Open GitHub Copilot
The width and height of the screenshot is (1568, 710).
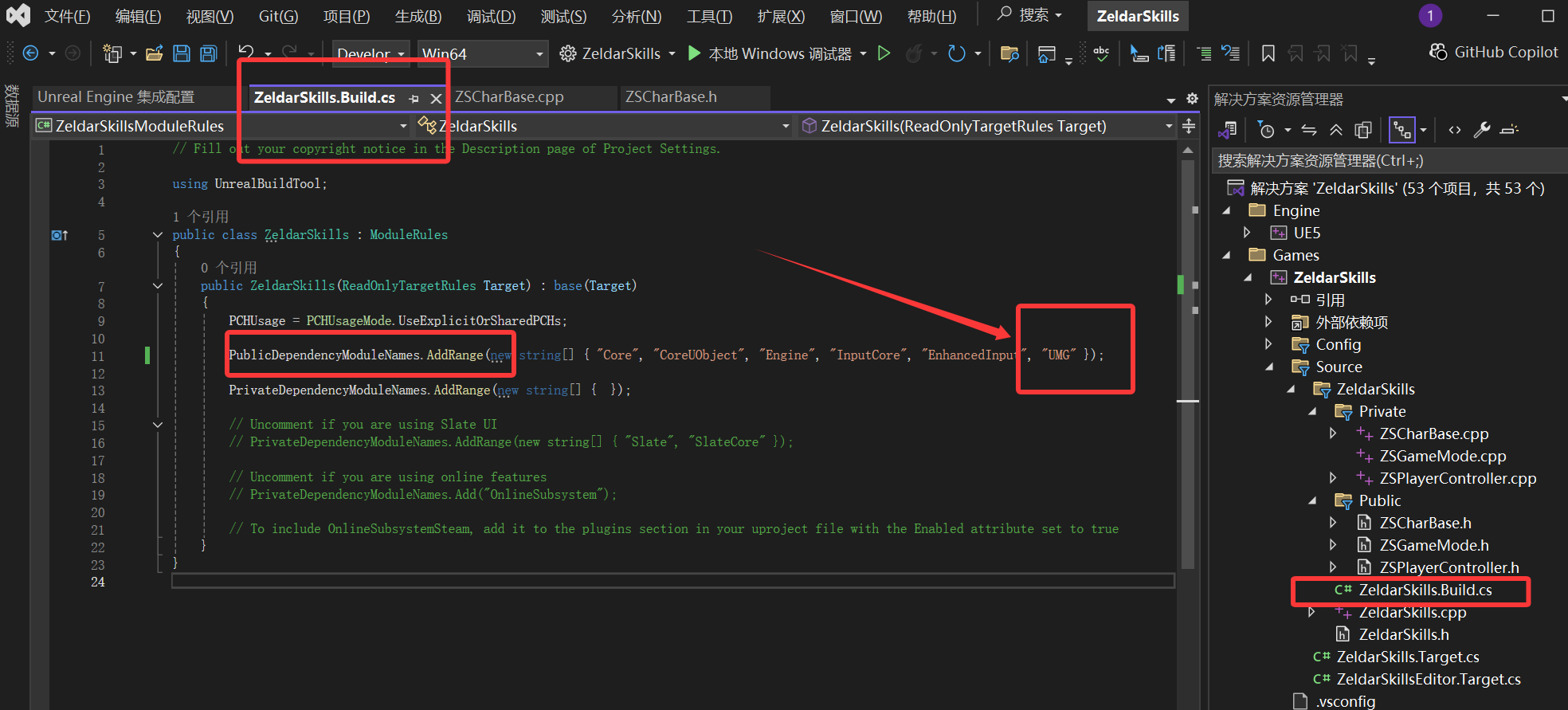point(1494,52)
